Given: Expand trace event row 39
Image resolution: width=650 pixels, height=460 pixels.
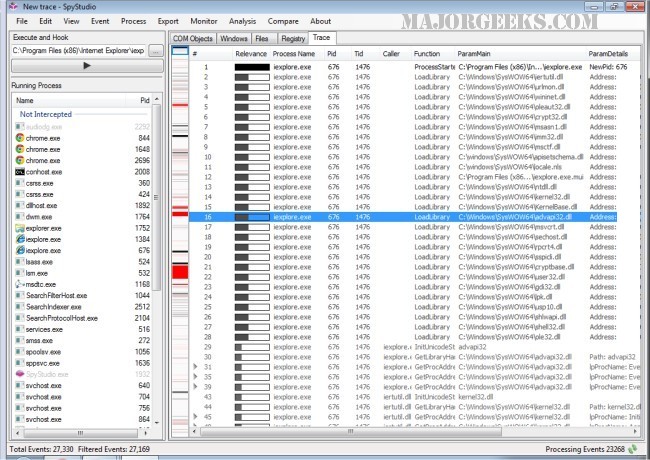Looking at the screenshot, I should [196, 387].
